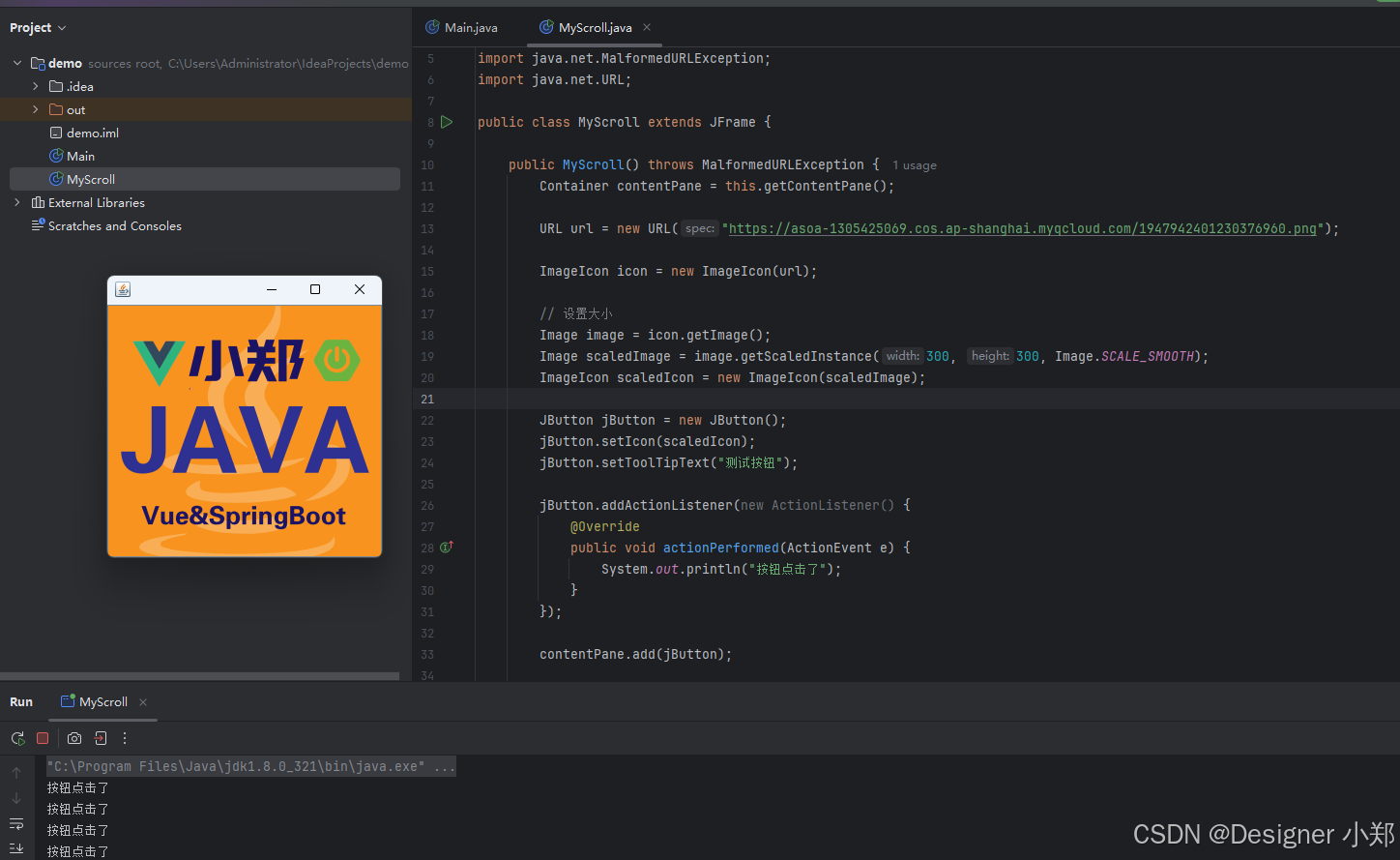Click the 'contentPane.add(jButton);' statement

pos(636,654)
